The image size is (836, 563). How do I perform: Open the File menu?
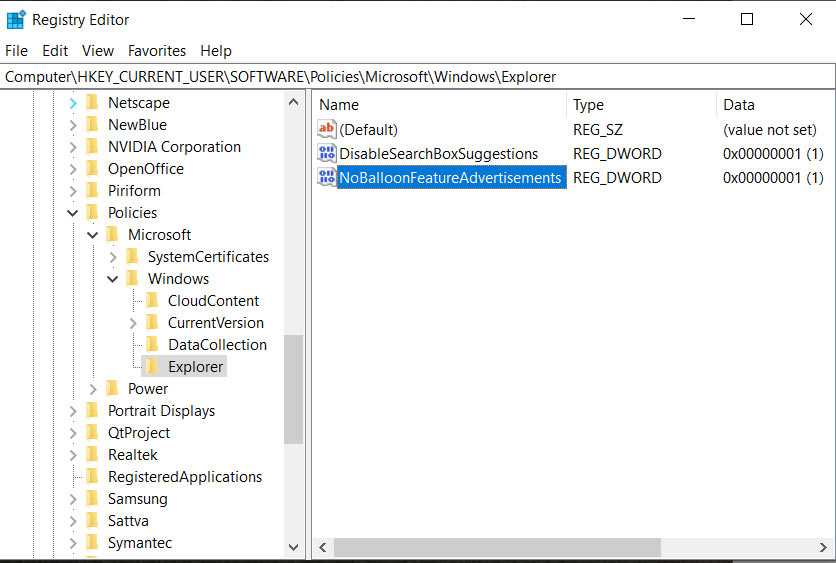(17, 51)
